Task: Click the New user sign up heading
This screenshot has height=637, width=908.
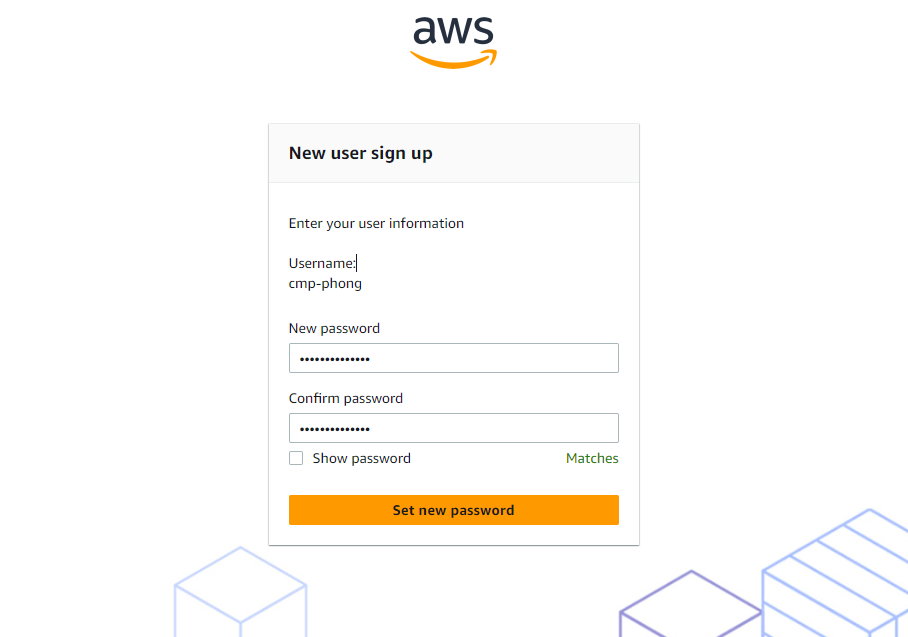Action: pyautogui.click(x=360, y=153)
